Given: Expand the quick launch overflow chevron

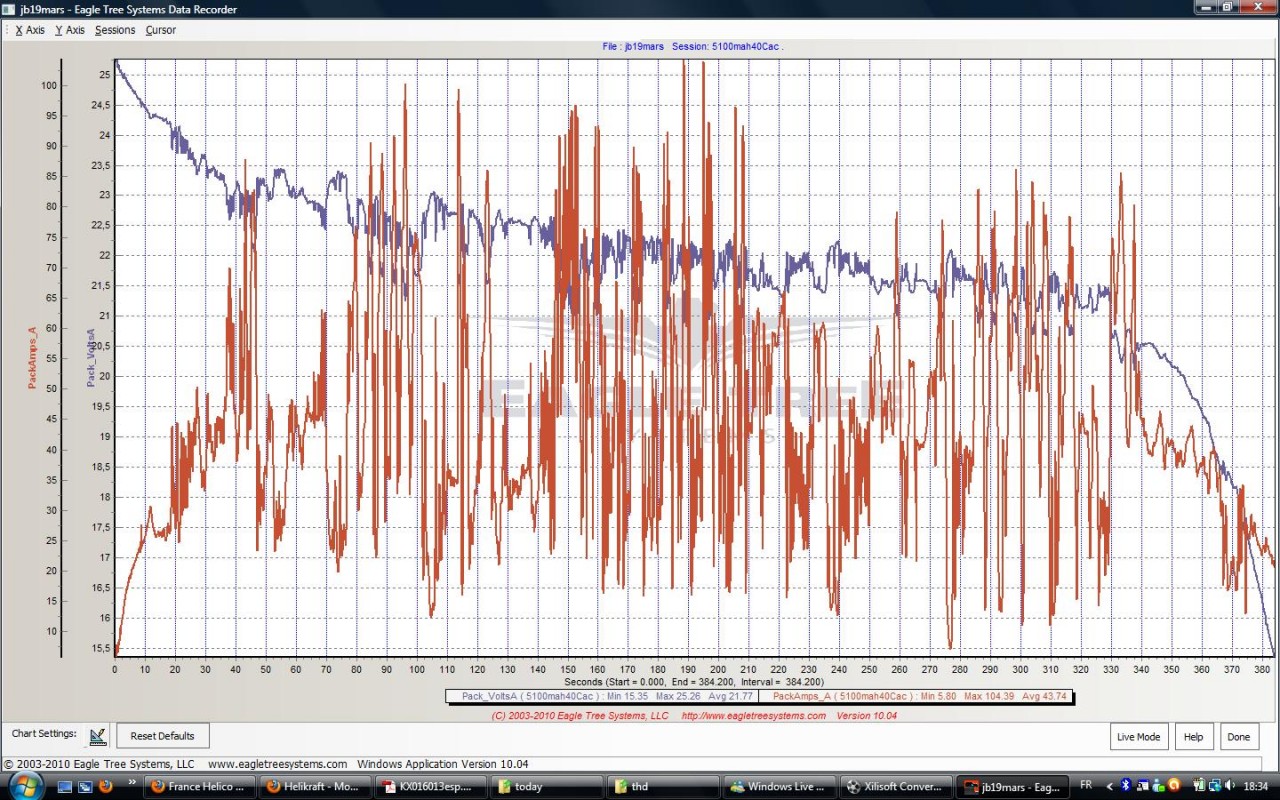Looking at the screenshot, I should (131, 783).
